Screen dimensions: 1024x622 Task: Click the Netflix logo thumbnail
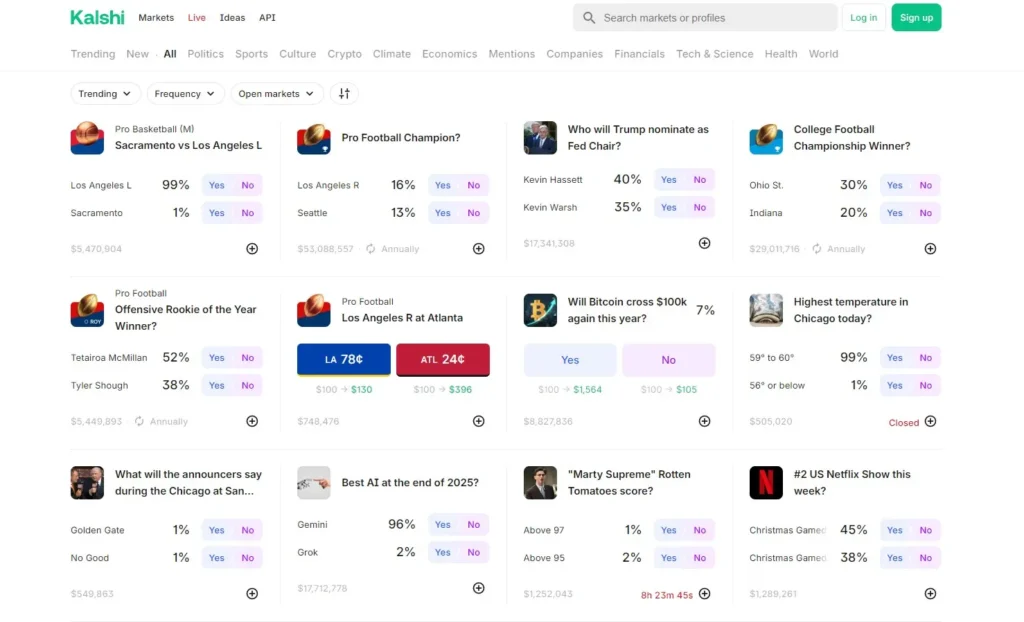pyautogui.click(x=766, y=483)
